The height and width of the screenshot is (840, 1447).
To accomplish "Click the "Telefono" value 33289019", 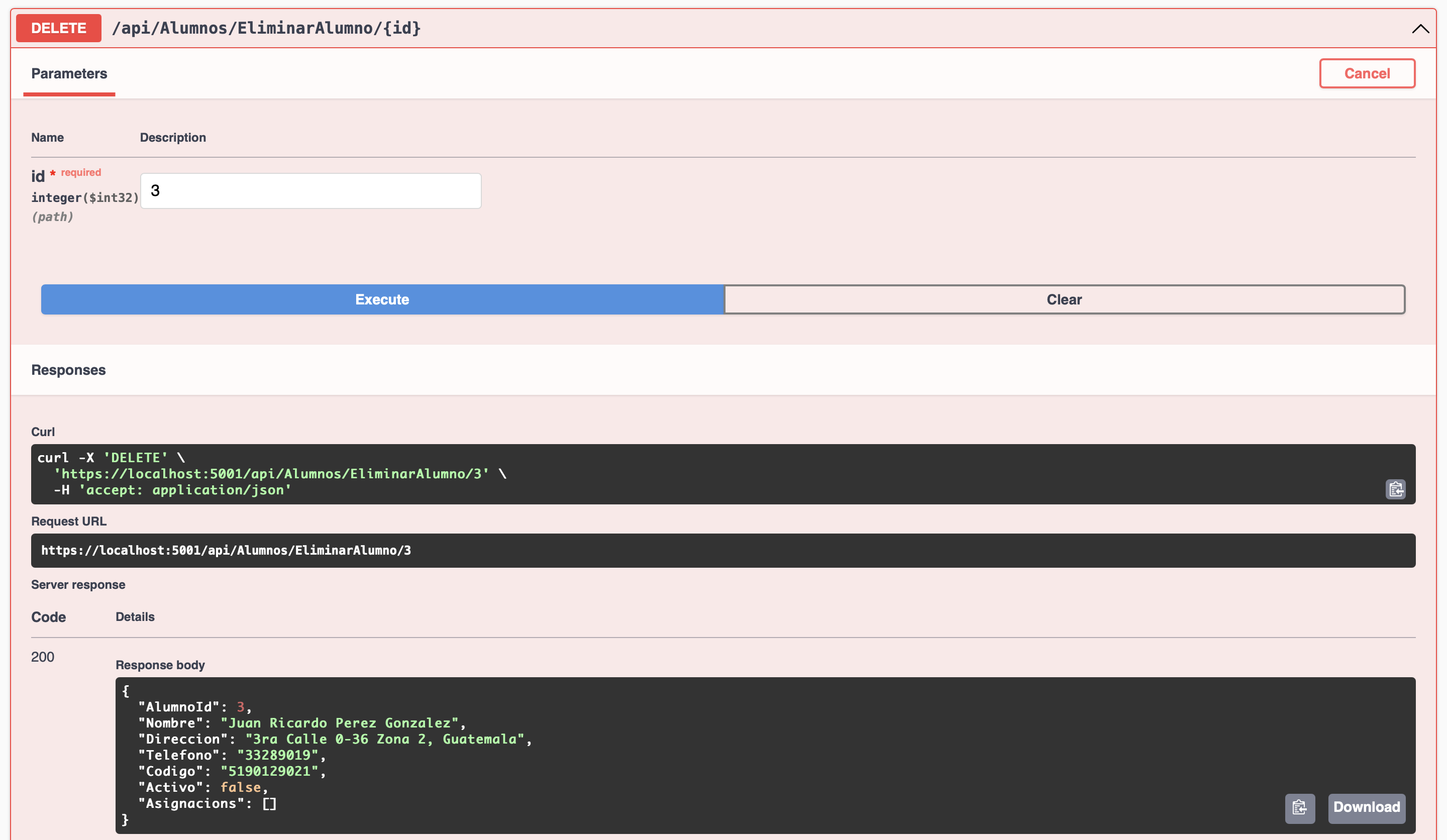I will click(x=277, y=755).
